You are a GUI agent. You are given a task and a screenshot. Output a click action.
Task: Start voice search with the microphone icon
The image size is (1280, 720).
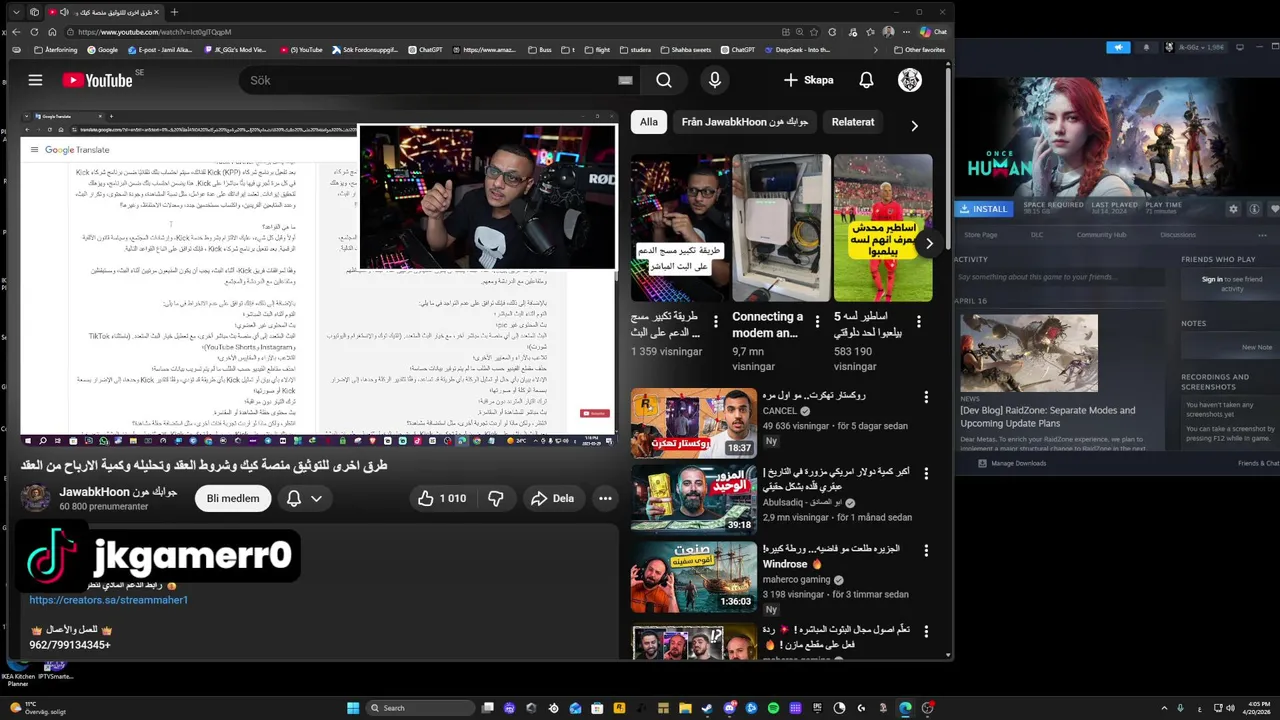pyautogui.click(x=714, y=80)
